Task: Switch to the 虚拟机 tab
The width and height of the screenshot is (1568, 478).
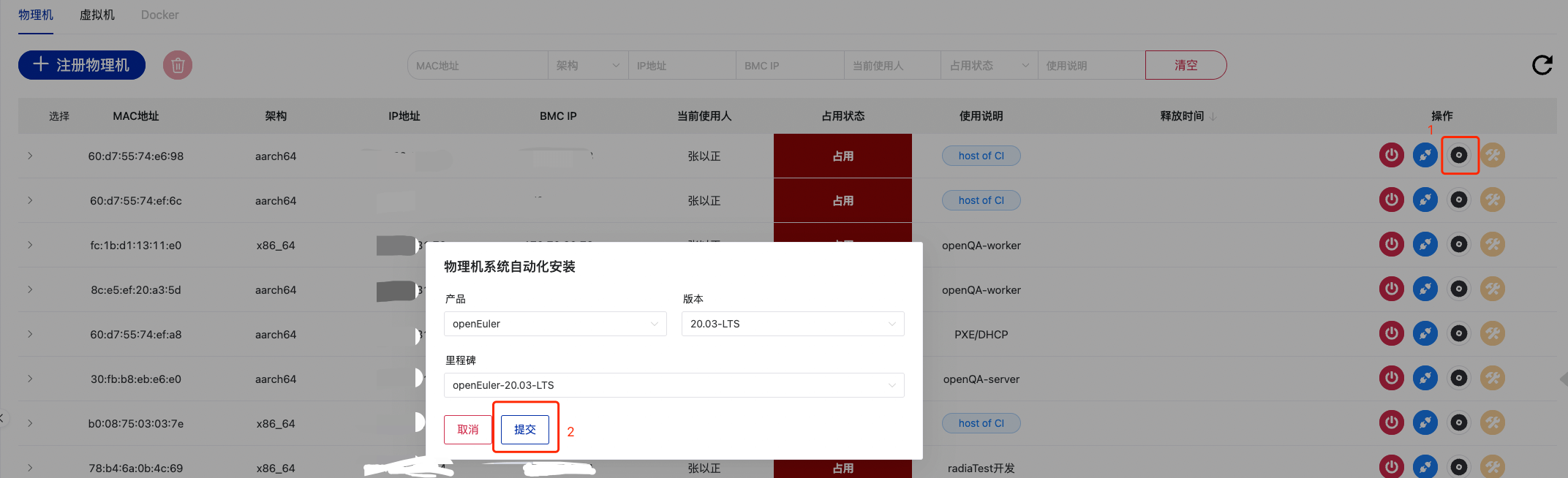Action: click(97, 15)
